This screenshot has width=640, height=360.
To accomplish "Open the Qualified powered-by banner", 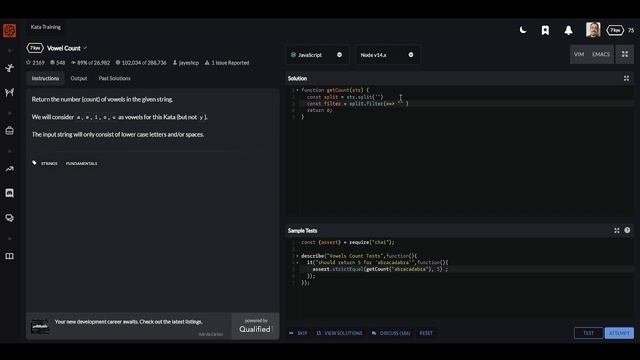I will (255, 326).
